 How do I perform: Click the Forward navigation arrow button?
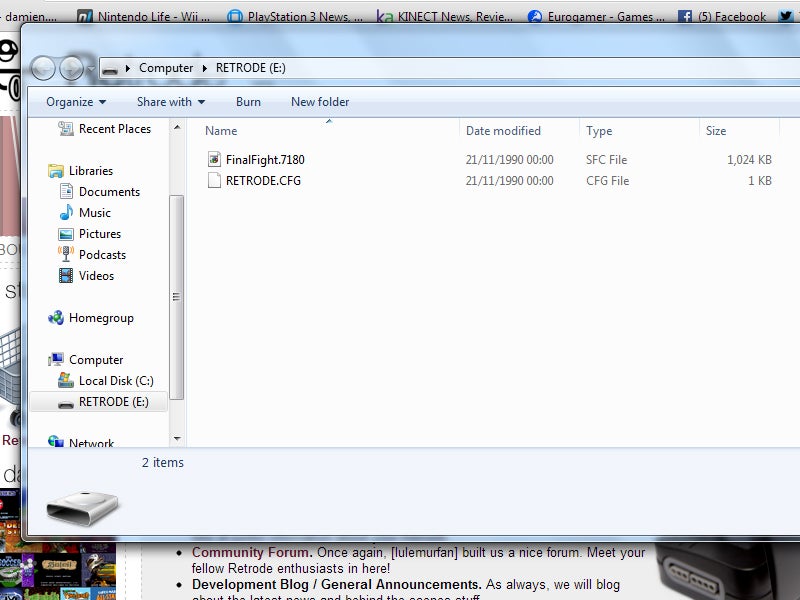click(x=71, y=68)
